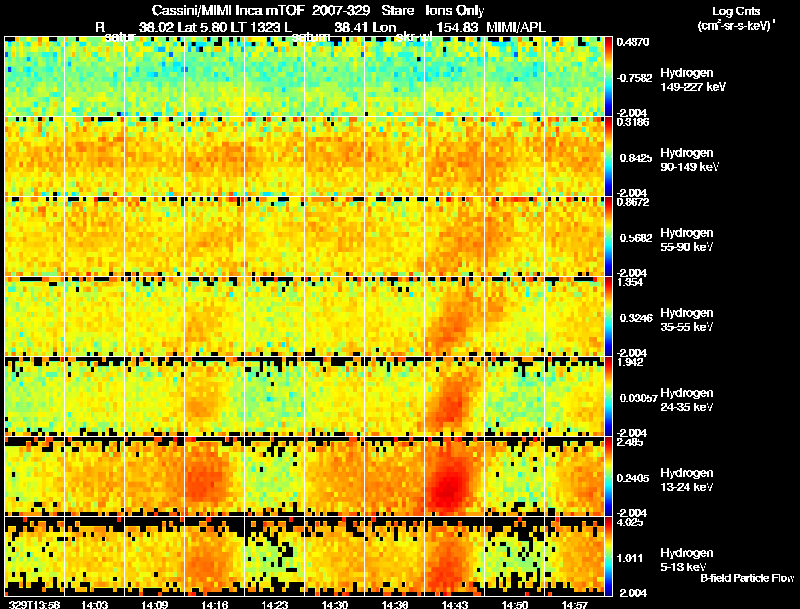Open the 5-13 keV panel at 14:16
Screen dimensions: 800x609
click(214, 556)
